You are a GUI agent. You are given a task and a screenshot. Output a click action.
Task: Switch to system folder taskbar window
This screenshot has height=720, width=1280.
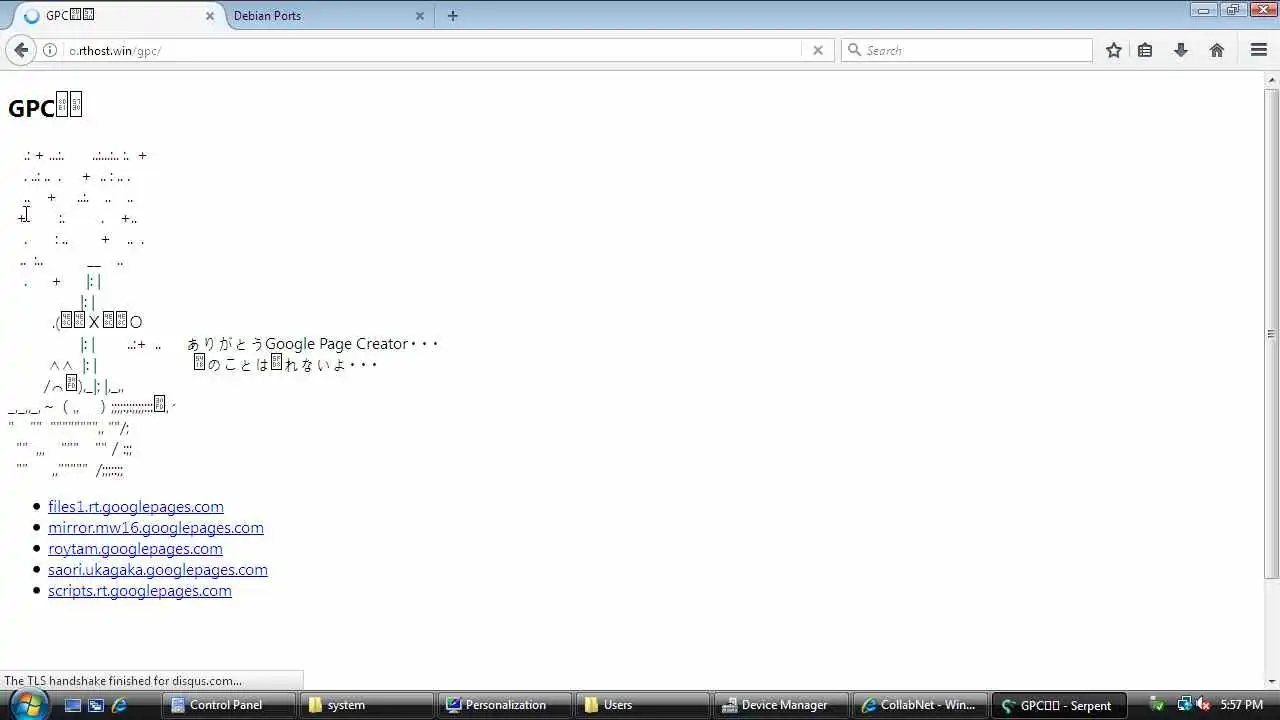click(366, 705)
